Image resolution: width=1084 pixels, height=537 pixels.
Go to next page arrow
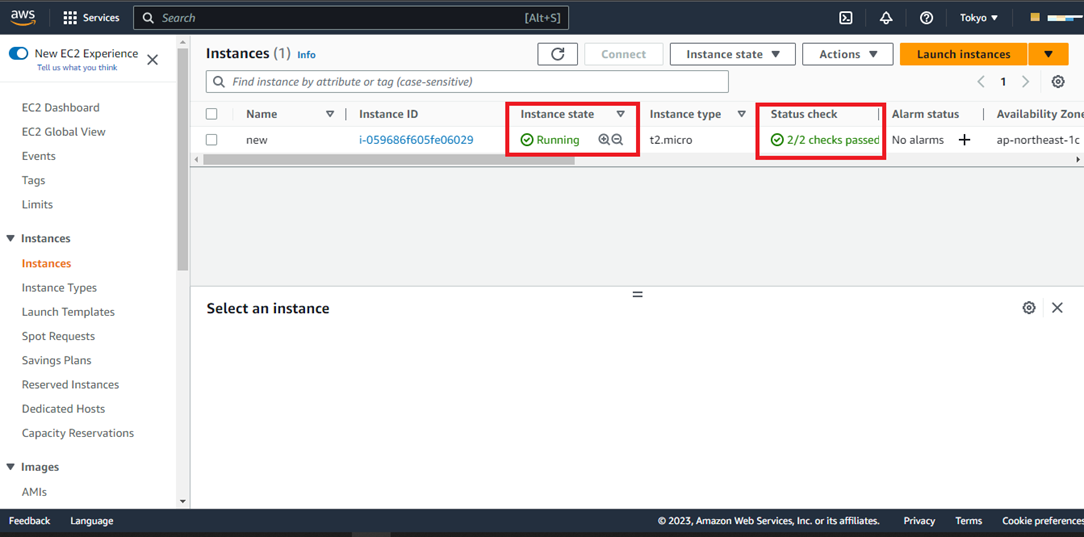point(1025,82)
